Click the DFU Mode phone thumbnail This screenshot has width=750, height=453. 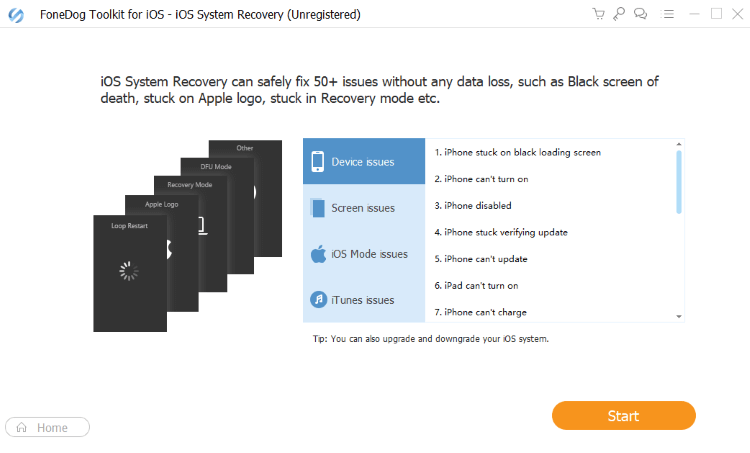click(x=216, y=167)
